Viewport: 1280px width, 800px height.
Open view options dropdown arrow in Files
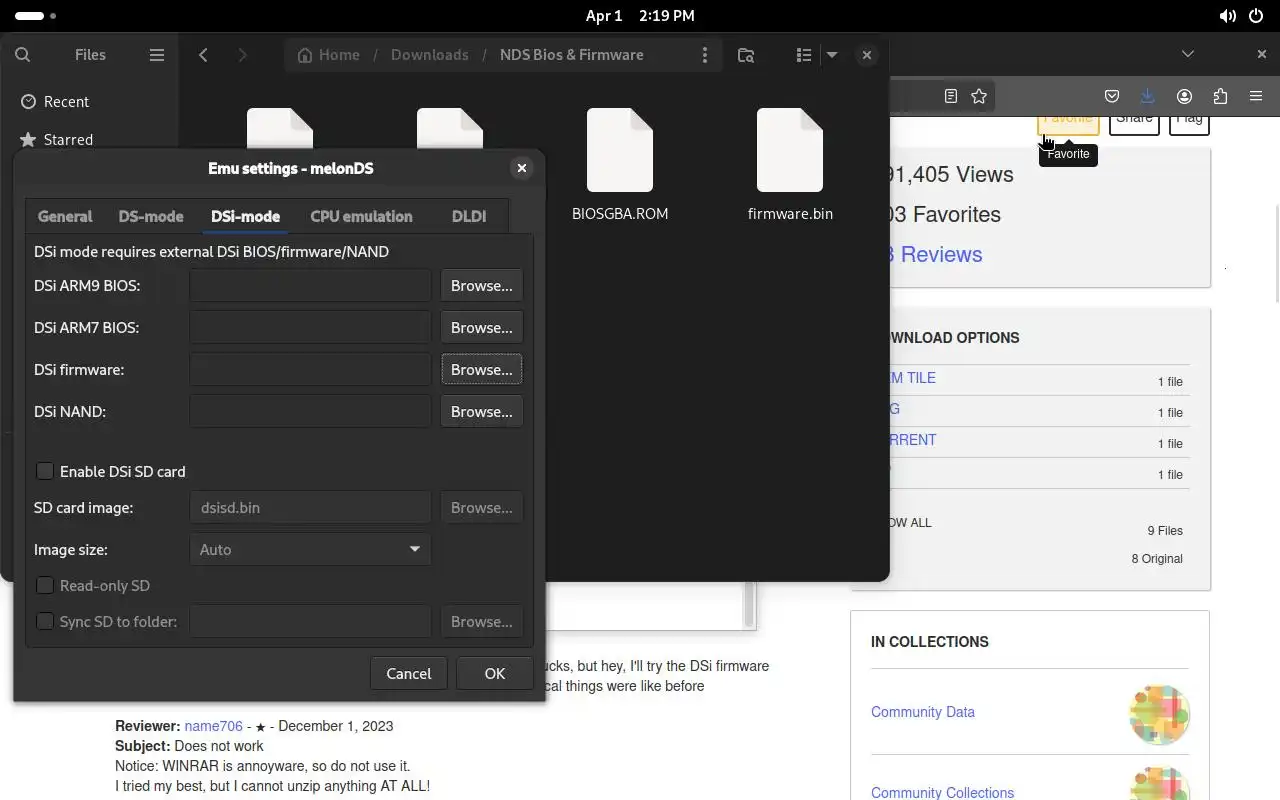[832, 55]
